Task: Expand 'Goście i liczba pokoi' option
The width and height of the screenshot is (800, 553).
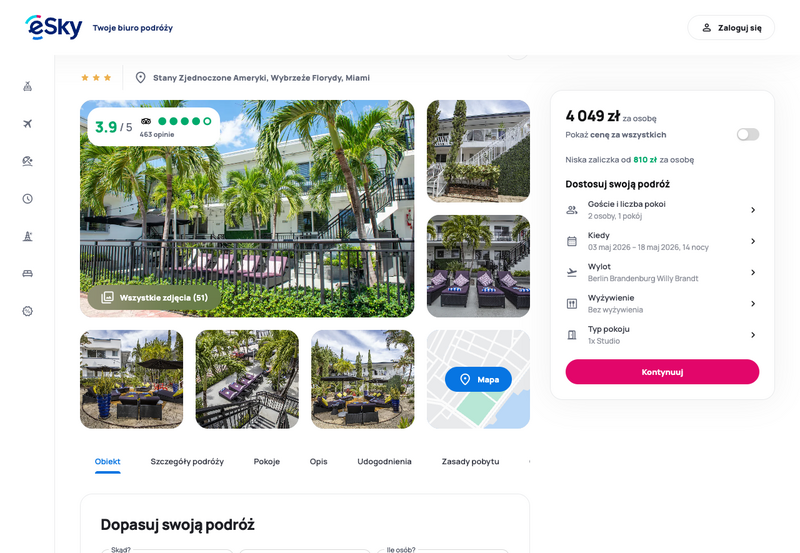Action: pyautogui.click(x=661, y=210)
